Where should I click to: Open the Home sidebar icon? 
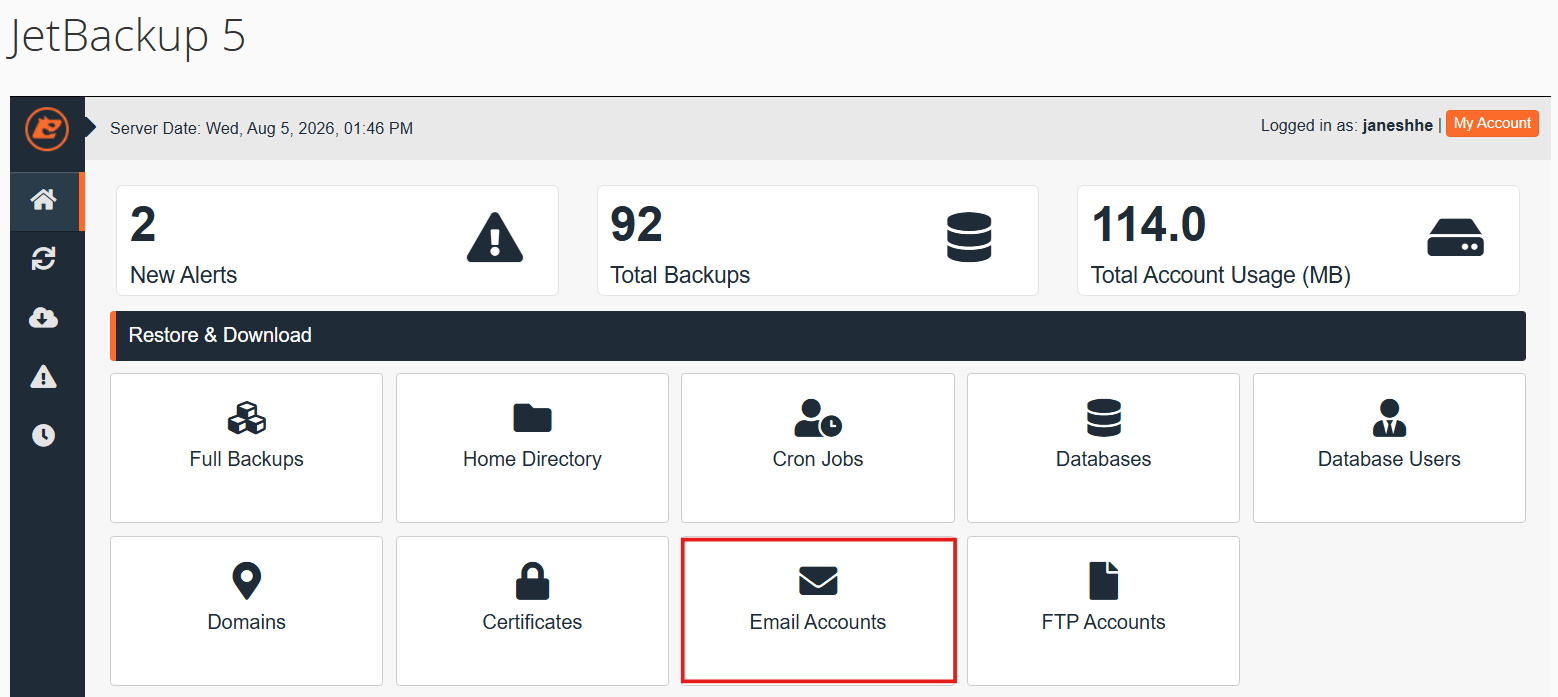pos(43,200)
